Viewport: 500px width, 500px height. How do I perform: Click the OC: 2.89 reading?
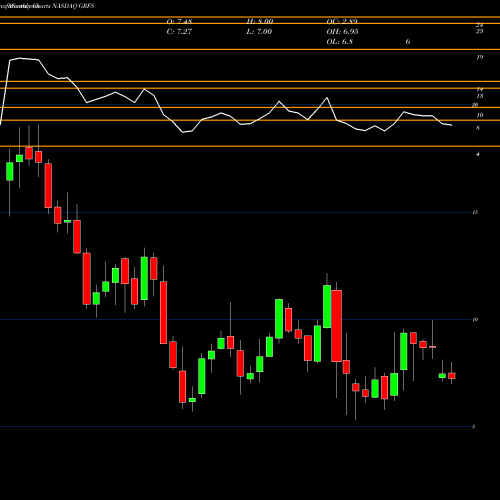[342, 21]
